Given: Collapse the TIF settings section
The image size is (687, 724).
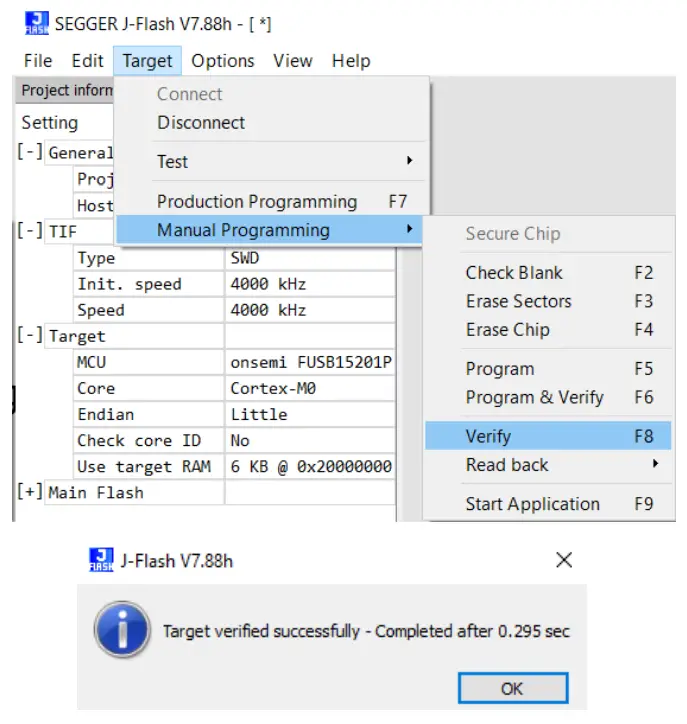Looking at the screenshot, I should point(30,231).
